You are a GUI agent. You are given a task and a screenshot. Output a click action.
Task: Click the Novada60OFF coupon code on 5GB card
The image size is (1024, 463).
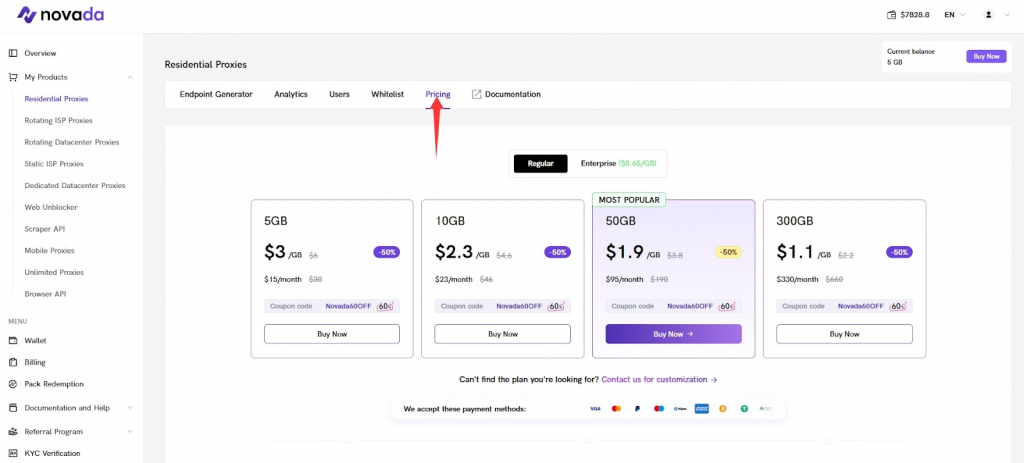click(x=348, y=306)
